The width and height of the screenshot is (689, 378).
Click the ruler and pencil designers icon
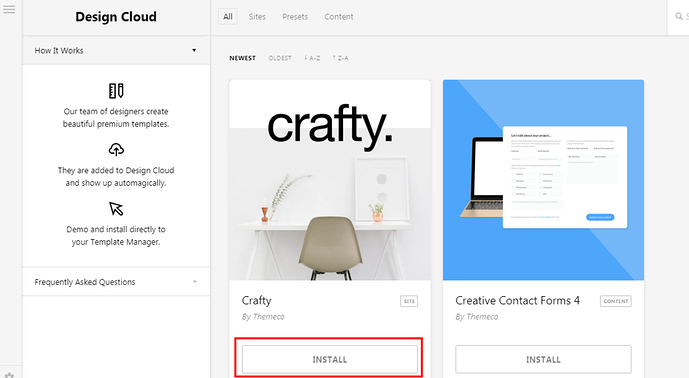pyautogui.click(x=116, y=91)
